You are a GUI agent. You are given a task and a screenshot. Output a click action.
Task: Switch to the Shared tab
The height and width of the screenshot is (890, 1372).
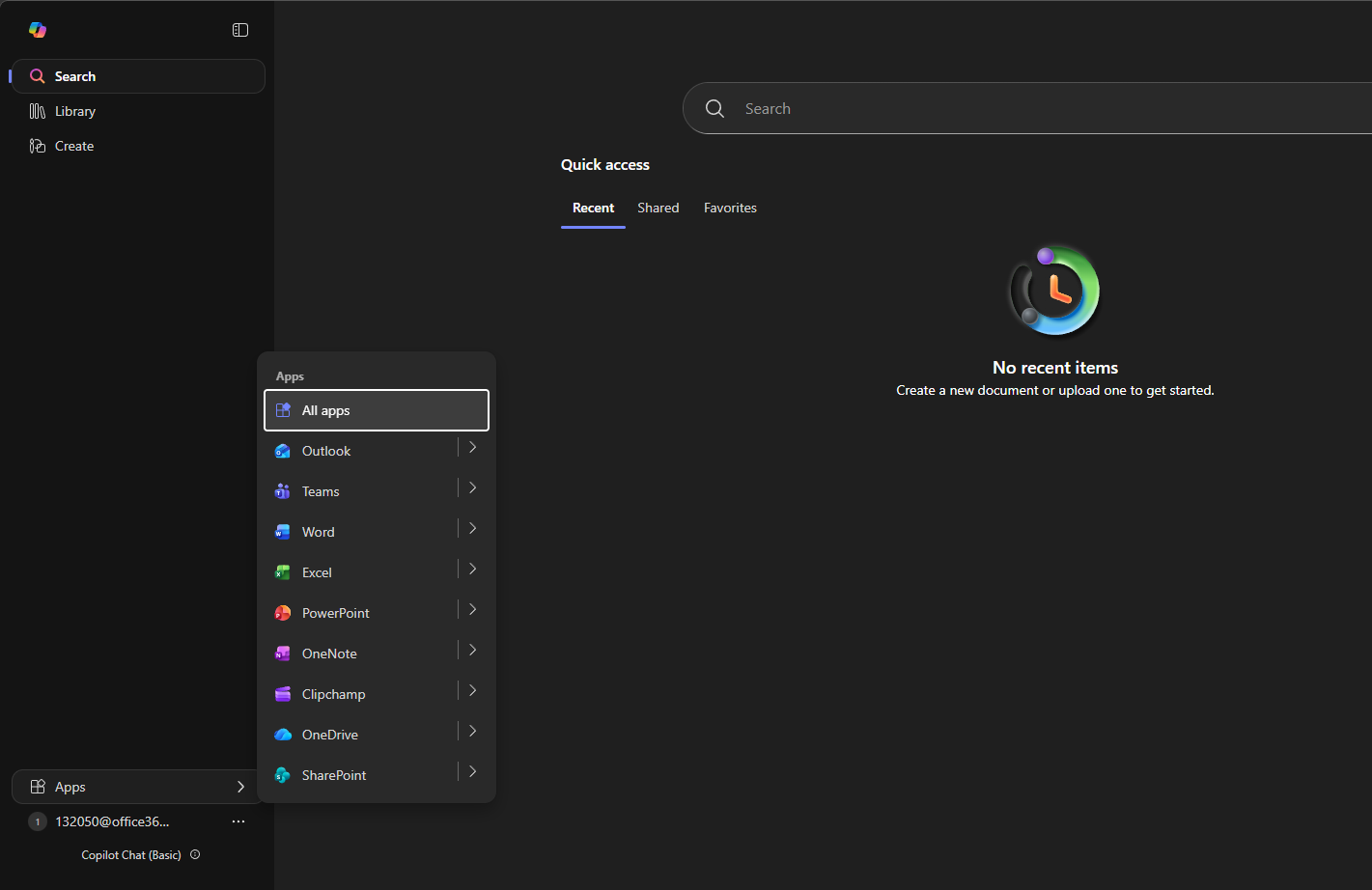tap(658, 208)
